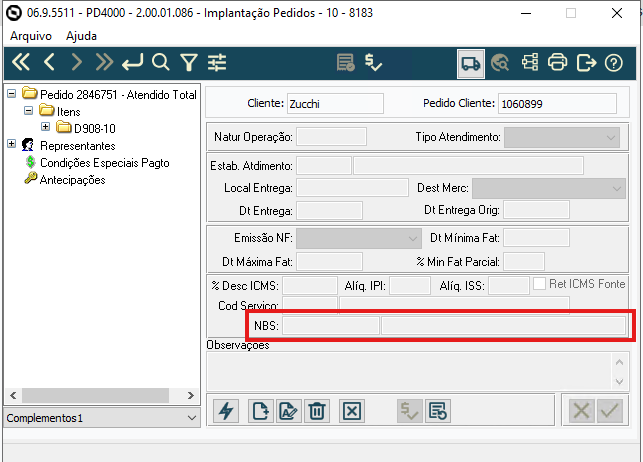Collapse the Itens tree node
The height and width of the screenshot is (462, 643).
(x=28, y=110)
